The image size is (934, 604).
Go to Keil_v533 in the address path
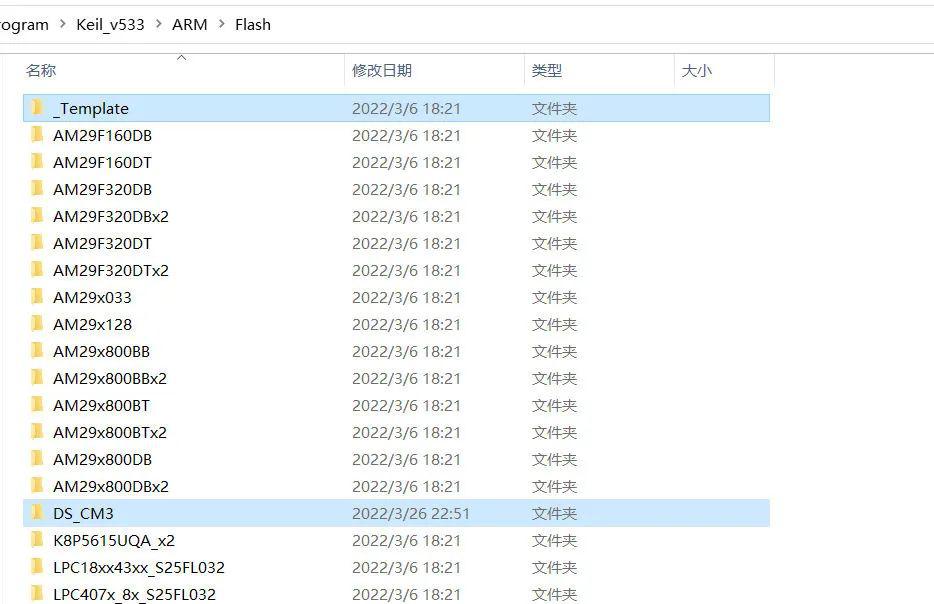(x=110, y=24)
